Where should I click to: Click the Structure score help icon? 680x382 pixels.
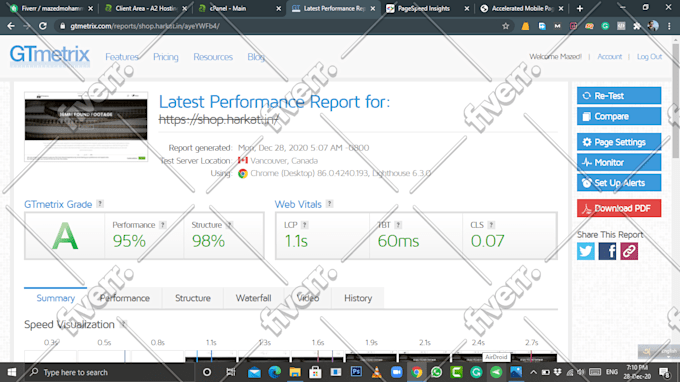[229, 225]
